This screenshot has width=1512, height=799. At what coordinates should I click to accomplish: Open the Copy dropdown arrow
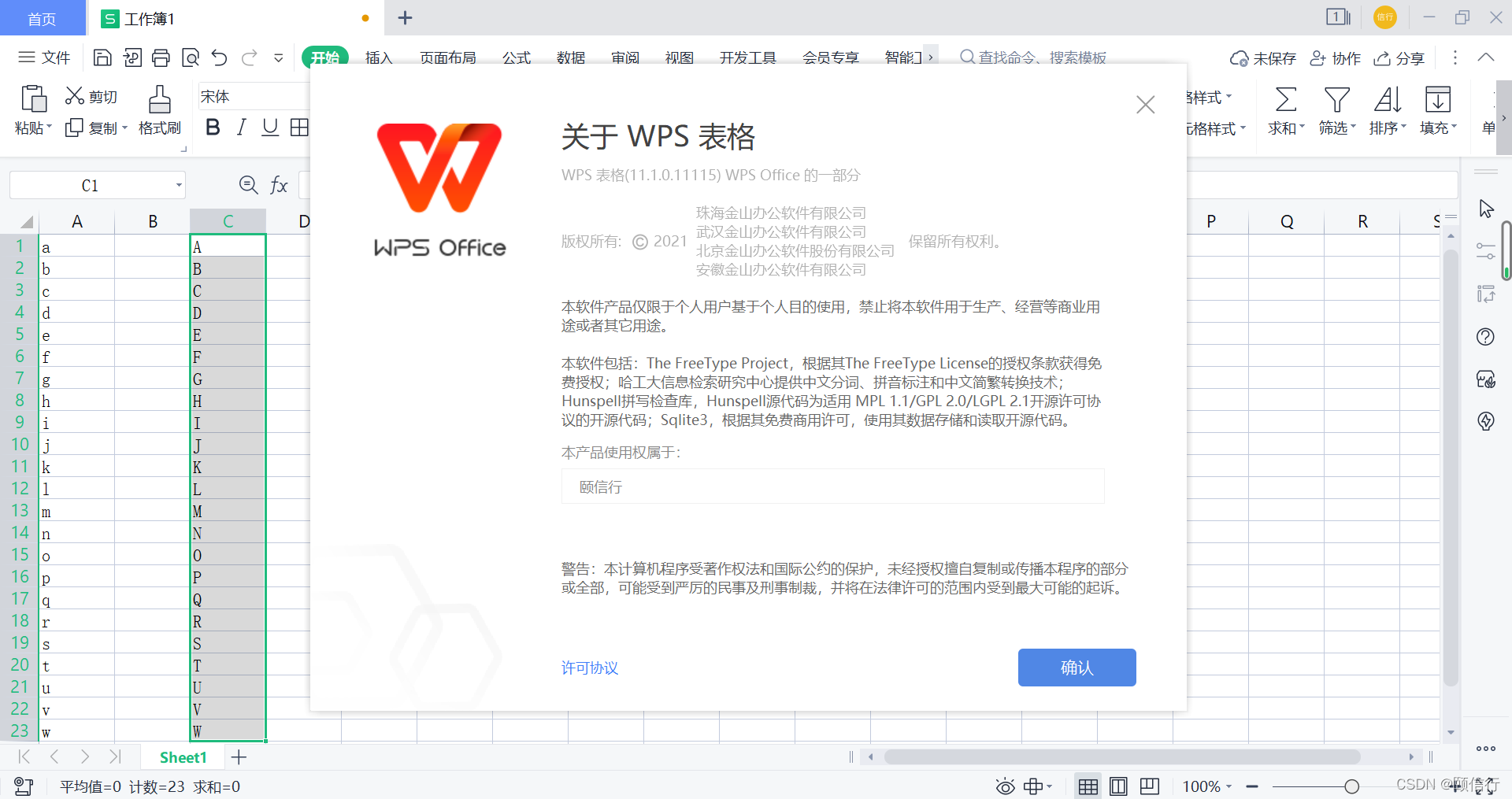pos(124,128)
